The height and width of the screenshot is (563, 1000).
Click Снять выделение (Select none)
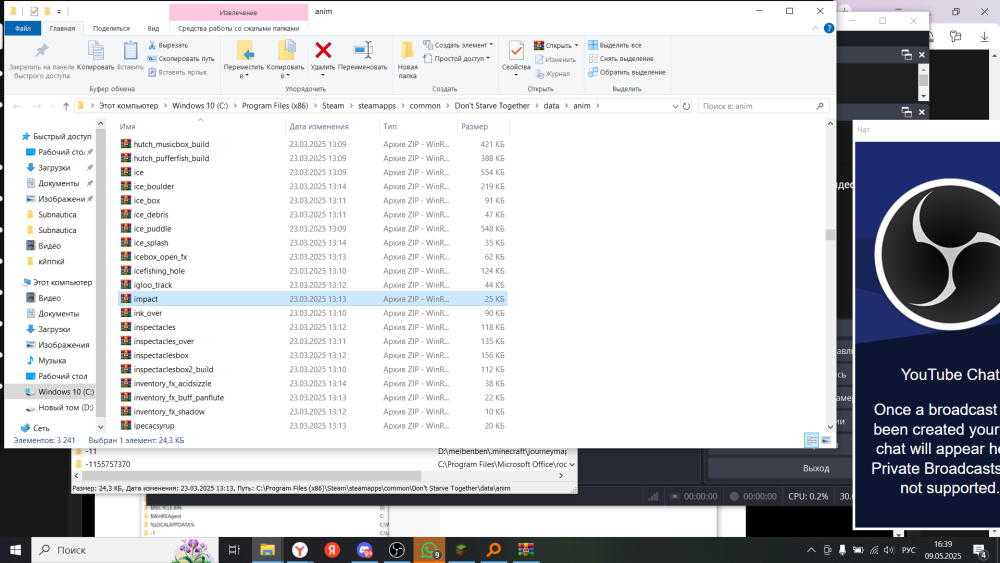pos(621,59)
